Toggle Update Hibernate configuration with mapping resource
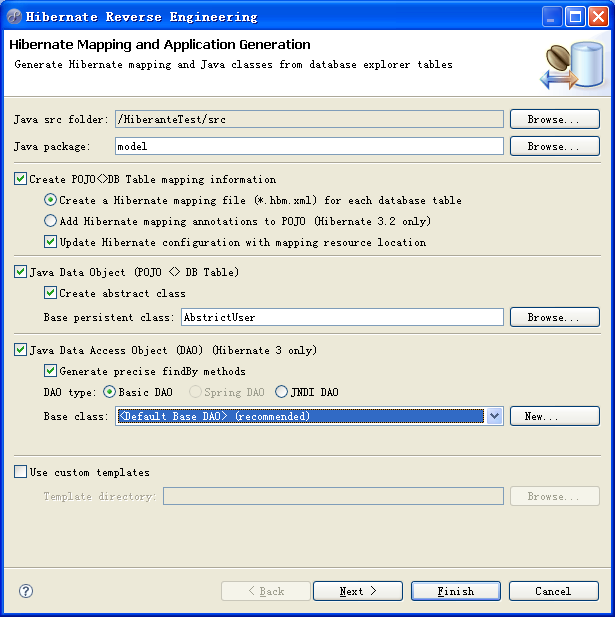This screenshot has height=617, width=615. coord(50,242)
